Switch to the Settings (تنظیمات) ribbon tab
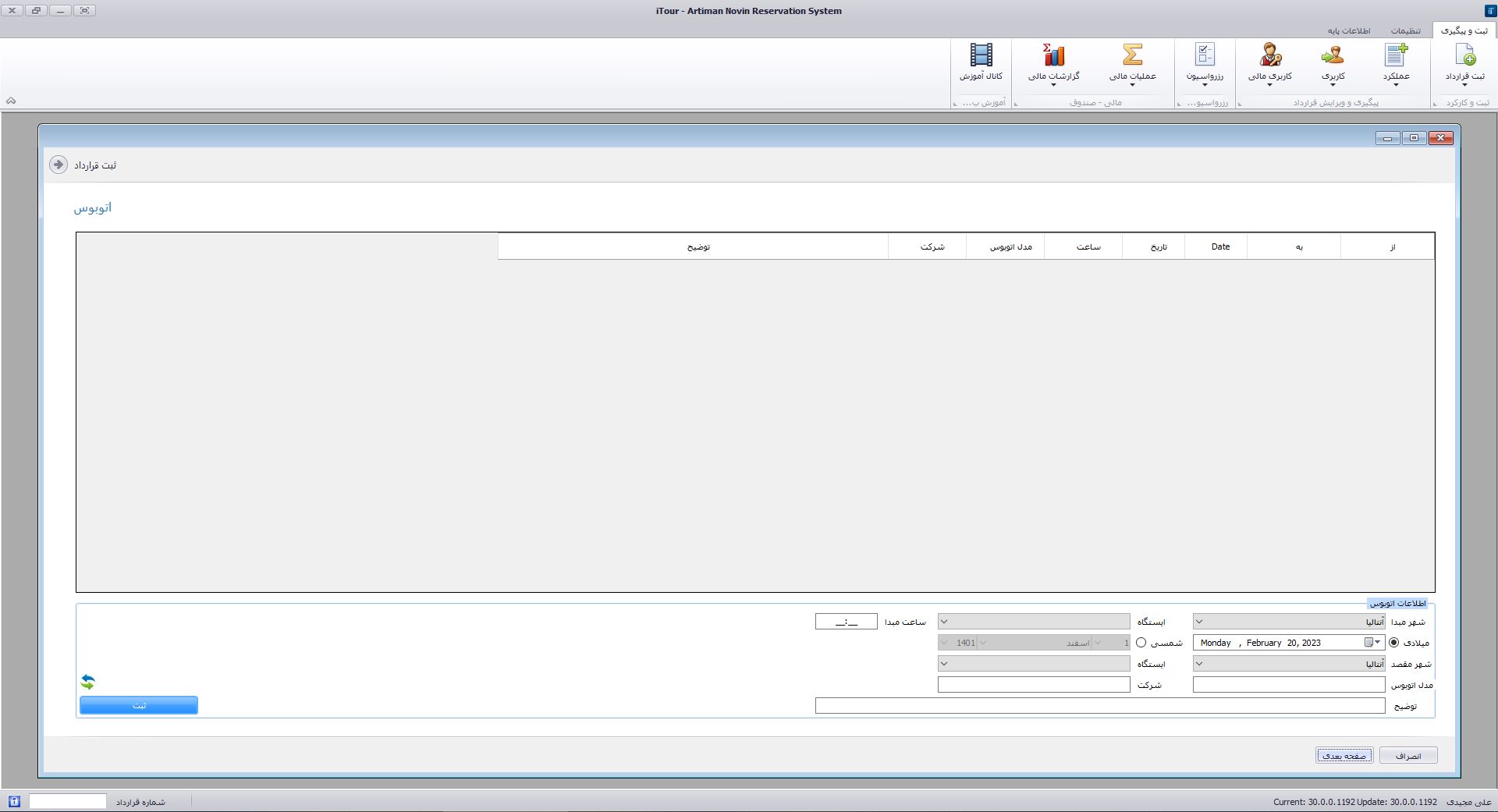The height and width of the screenshot is (812, 1498). 1405,30
